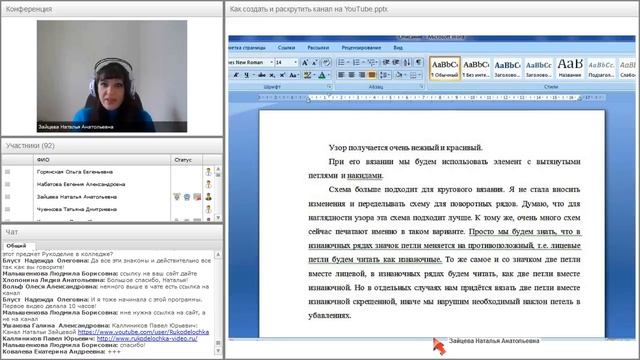The width and height of the screenshot is (640, 360).
Task: Align text left
Action: pyautogui.click(x=341, y=75)
